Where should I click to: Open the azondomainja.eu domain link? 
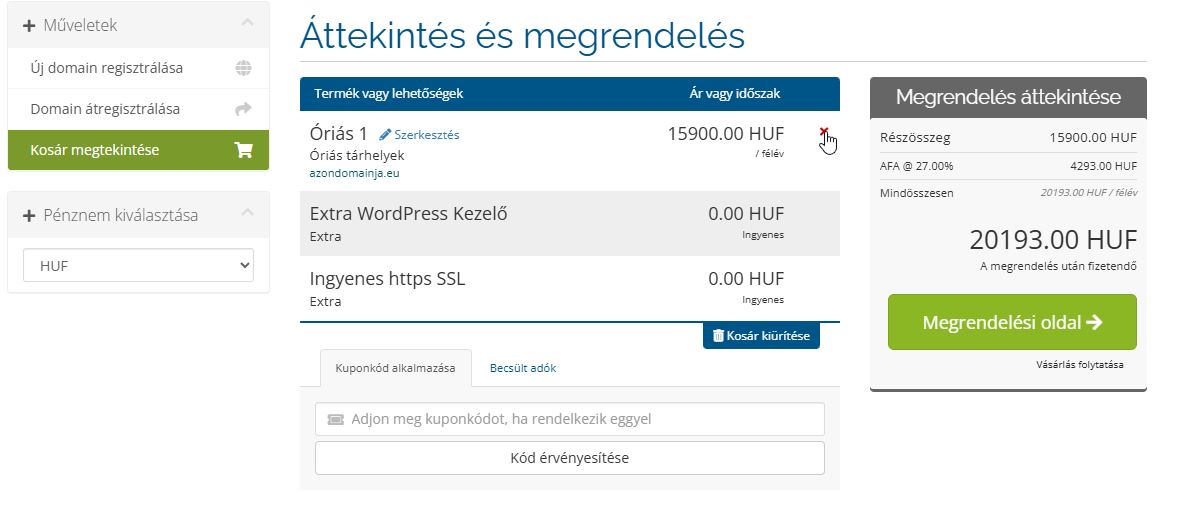[354, 173]
